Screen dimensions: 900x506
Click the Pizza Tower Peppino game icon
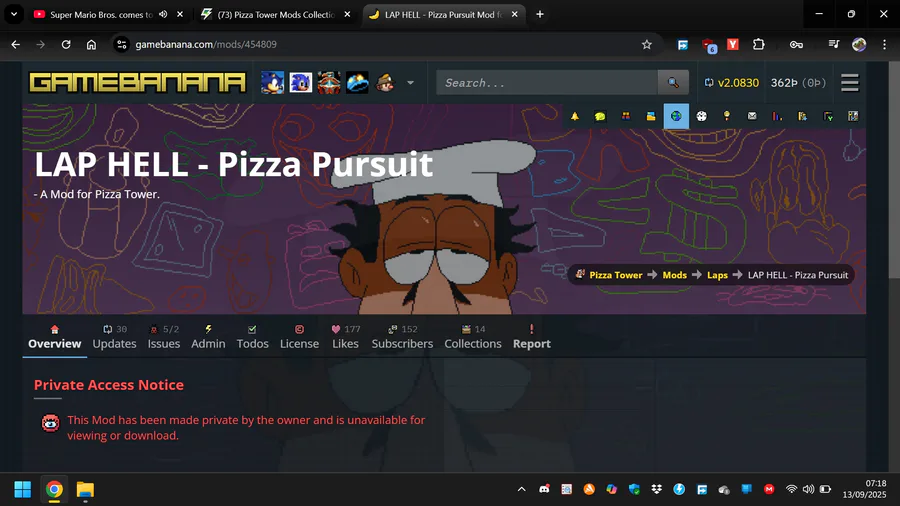click(385, 83)
